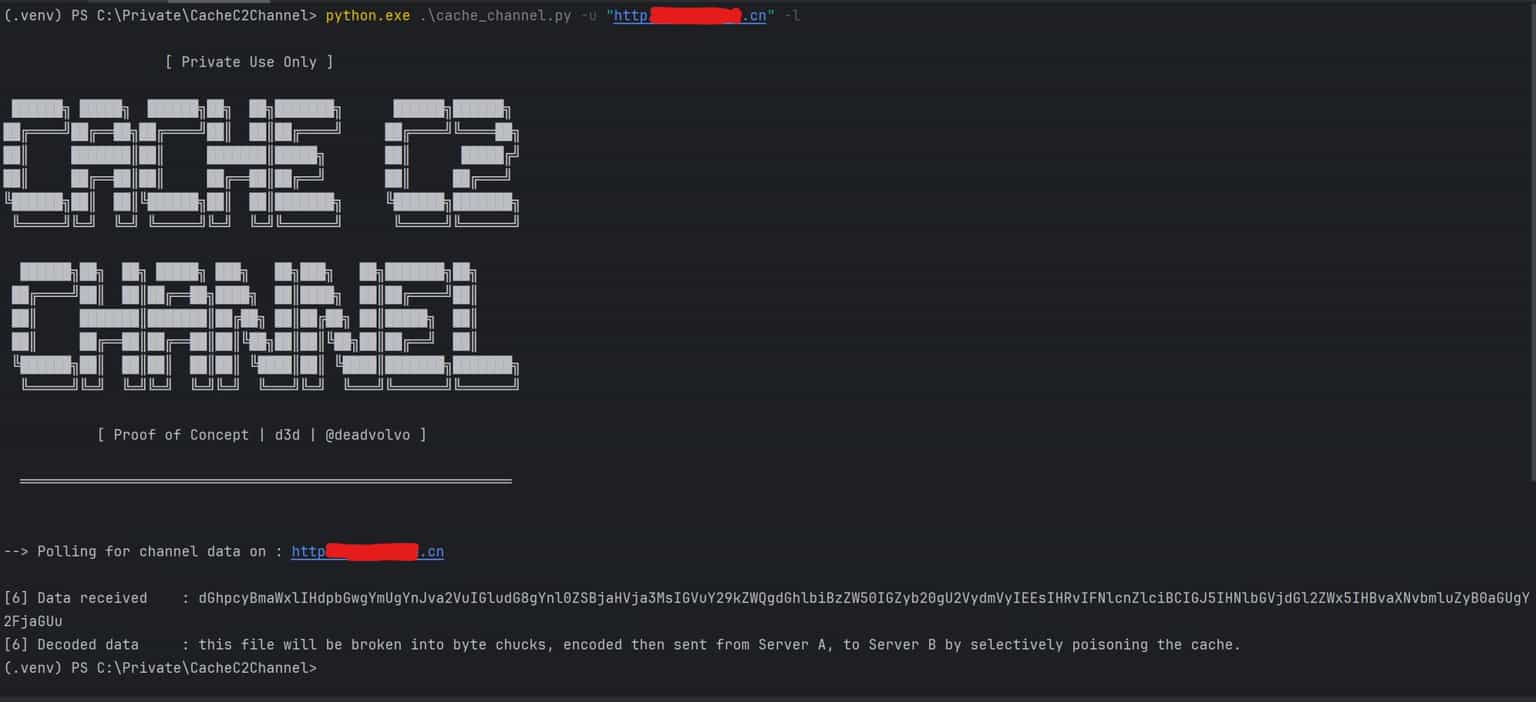Click the double-line separator below the credits

pos(265,482)
